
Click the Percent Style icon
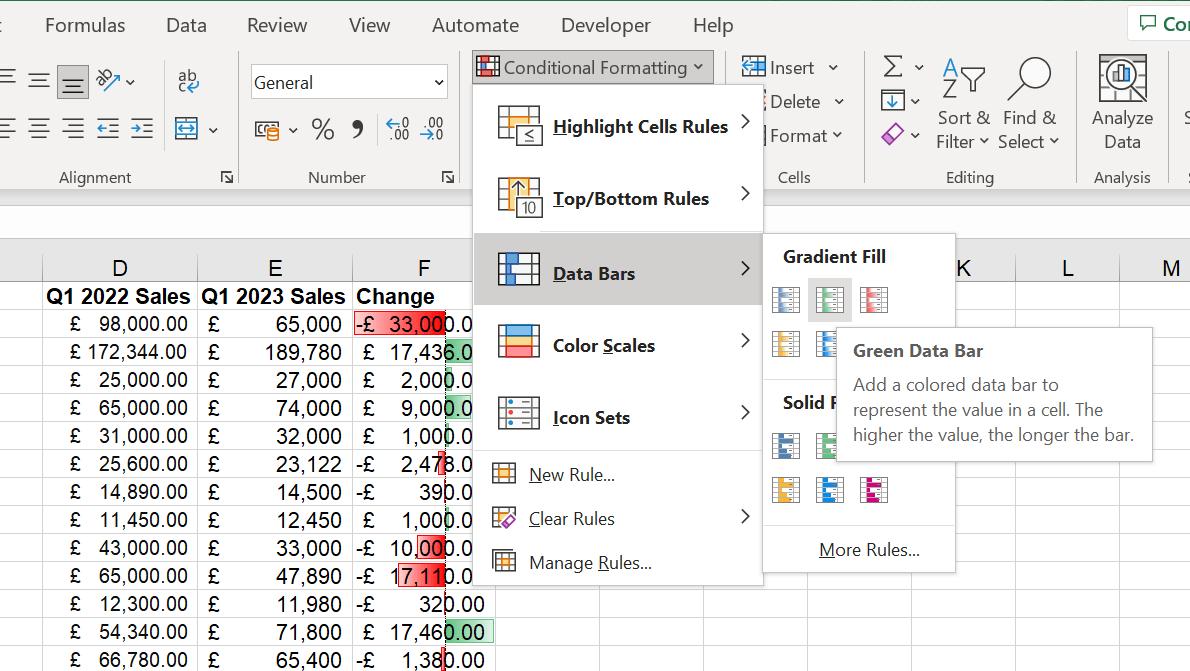(322, 129)
